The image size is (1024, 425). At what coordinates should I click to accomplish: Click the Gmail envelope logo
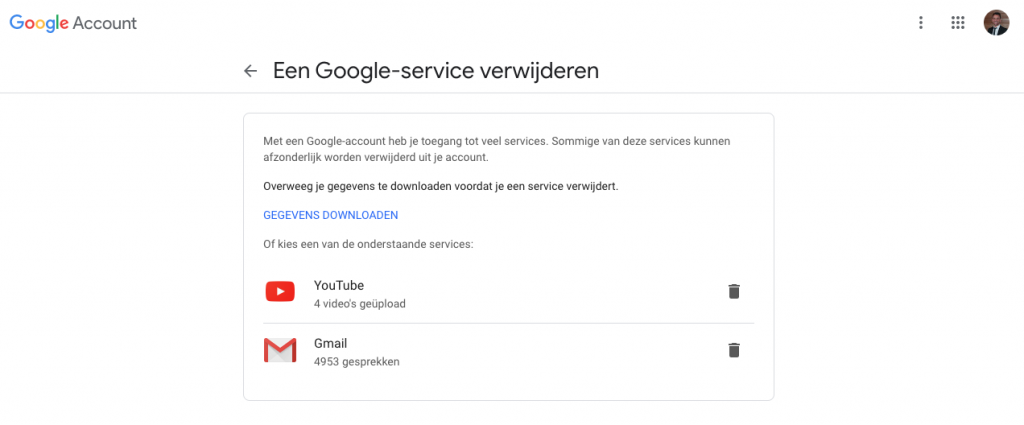280,351
